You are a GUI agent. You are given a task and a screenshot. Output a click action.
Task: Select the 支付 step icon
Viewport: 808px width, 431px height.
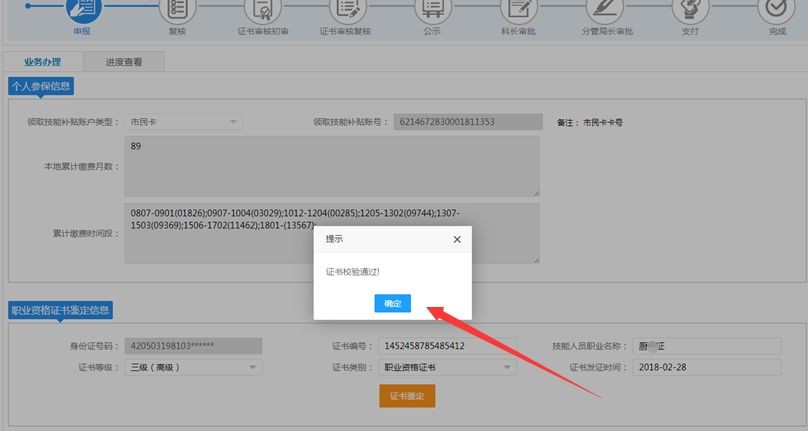click(x=691, y=8)
